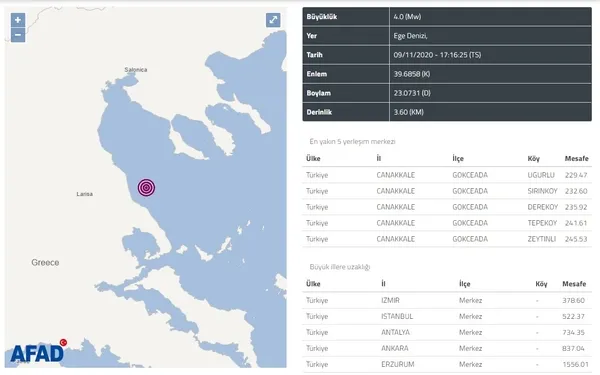Select the distance value 232.60
The image size is (600, 375).
[x=576, y=191]
